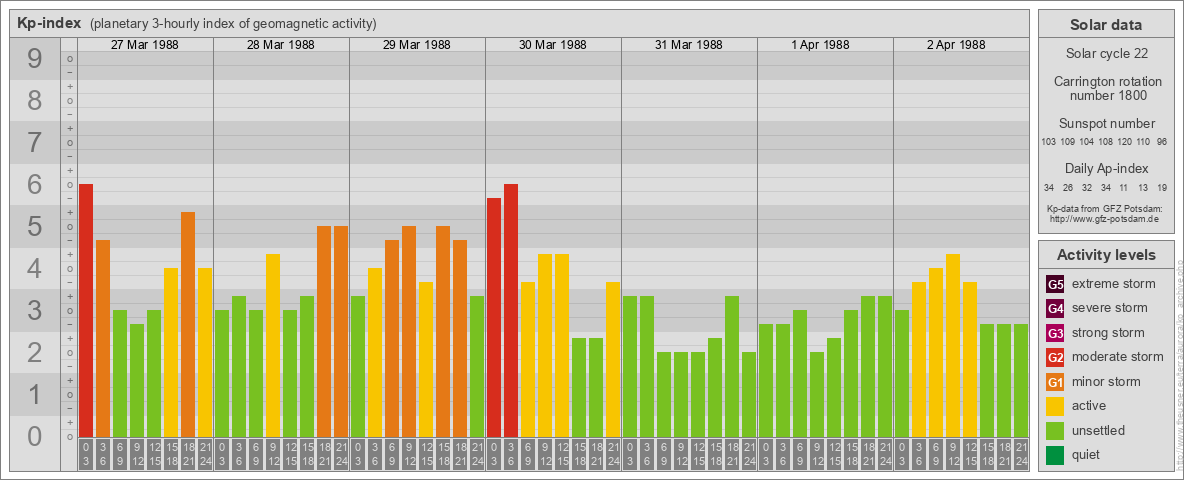Click the 'Daily Ap-index' label
1184x480 pixels.
pos(1105,168)
